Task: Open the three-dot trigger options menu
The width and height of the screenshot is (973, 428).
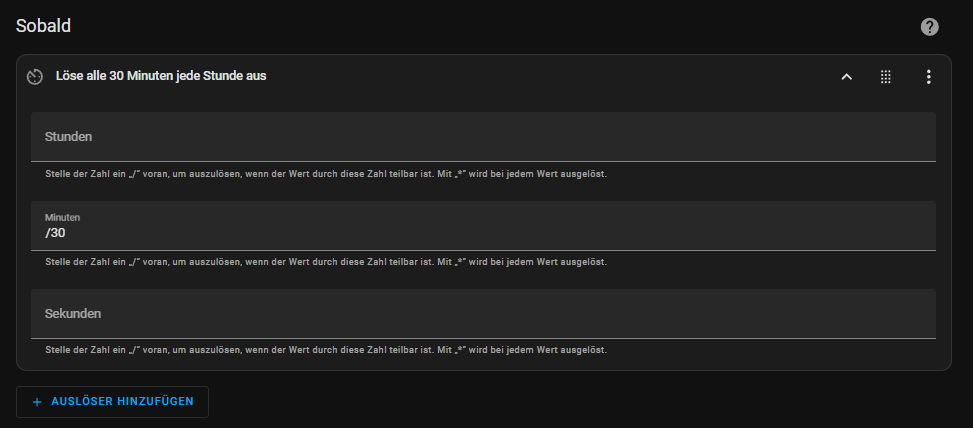Action: coord(928,77)
